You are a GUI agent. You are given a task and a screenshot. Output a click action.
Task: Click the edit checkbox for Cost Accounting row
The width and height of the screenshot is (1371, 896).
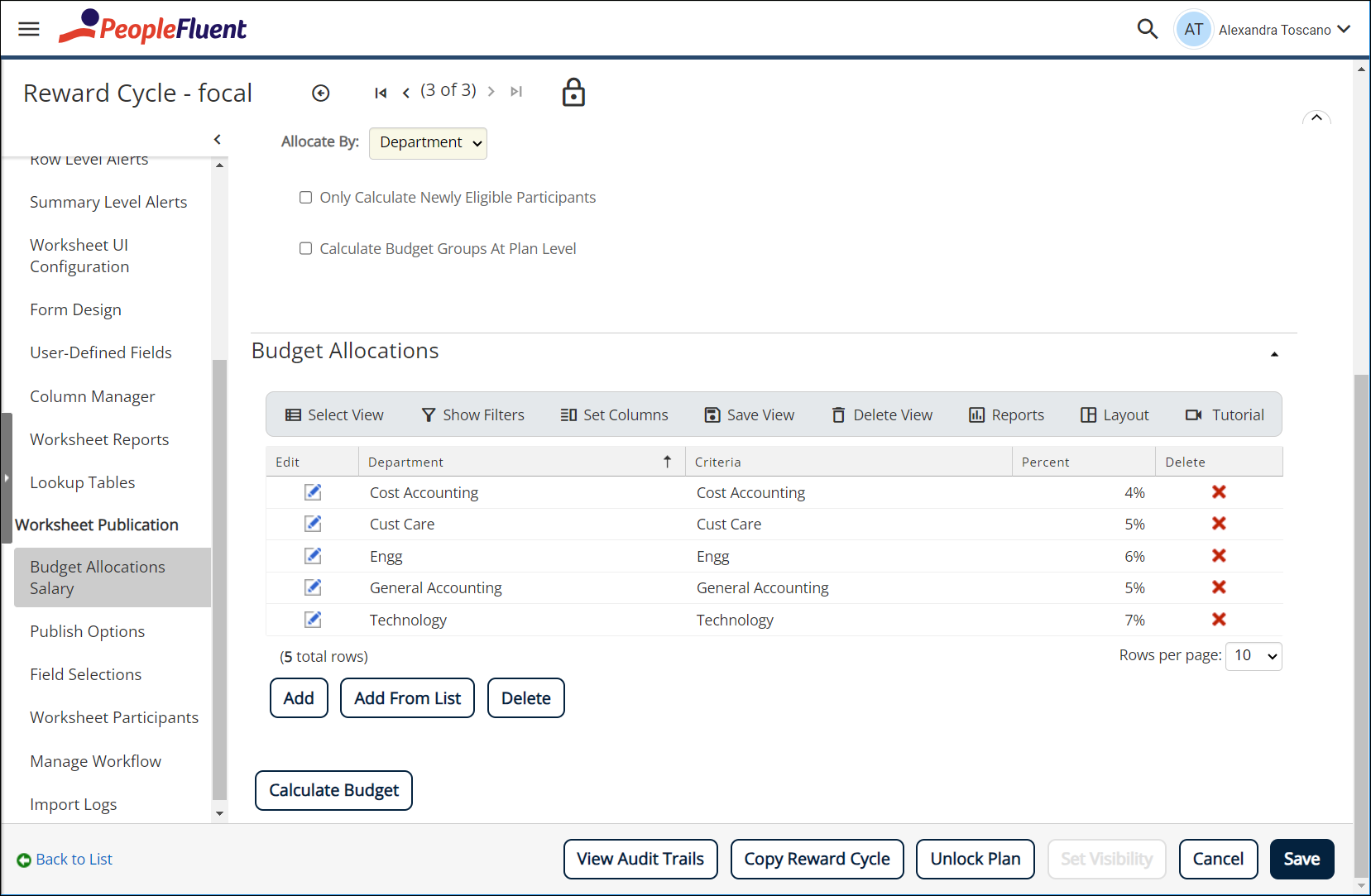coord(312,491)
